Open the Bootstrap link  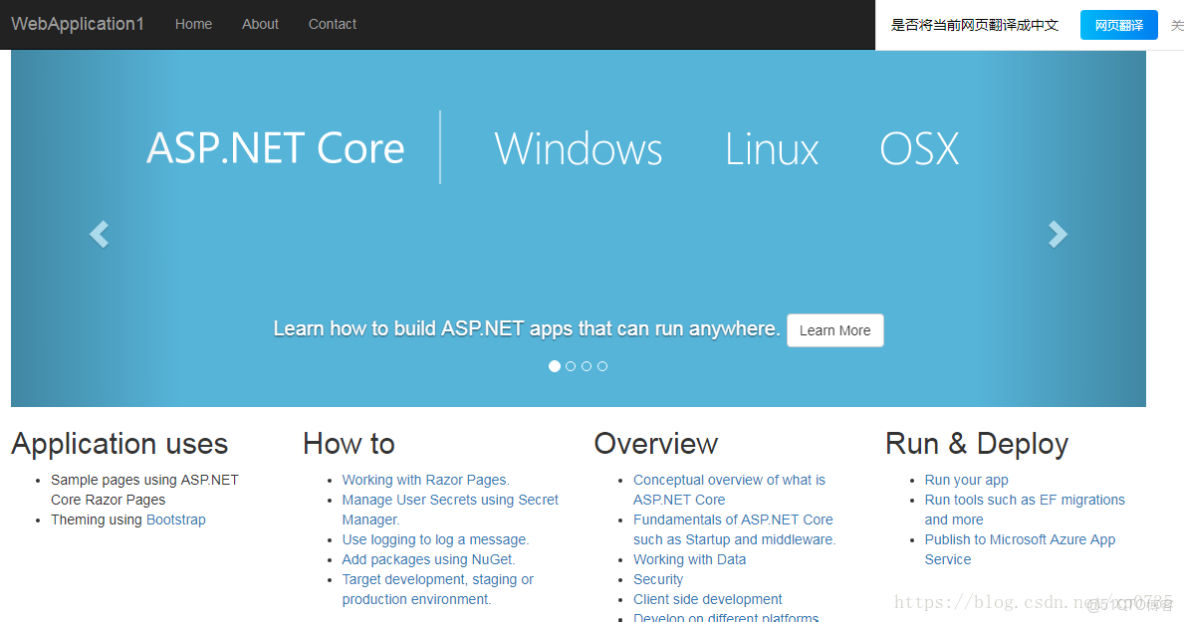(176, 519)
